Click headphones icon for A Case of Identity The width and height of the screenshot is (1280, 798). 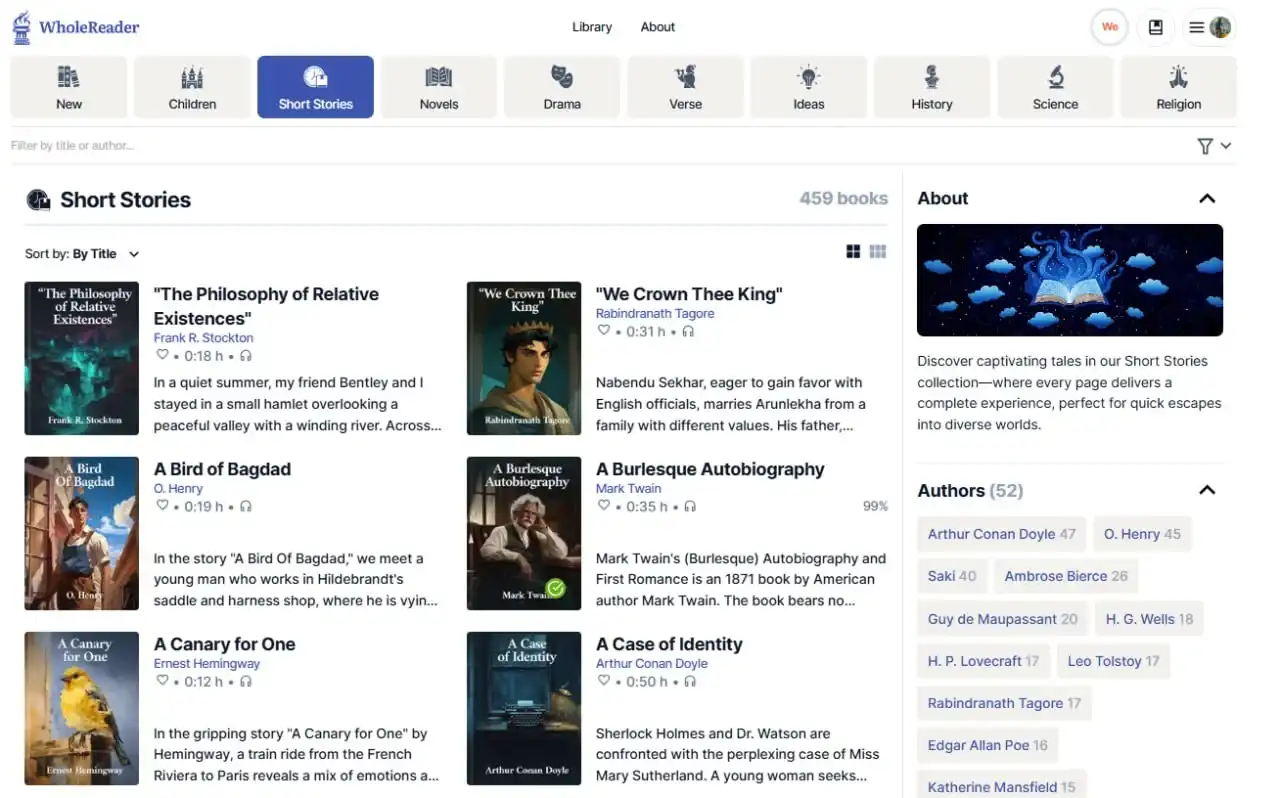pos(688,681)
